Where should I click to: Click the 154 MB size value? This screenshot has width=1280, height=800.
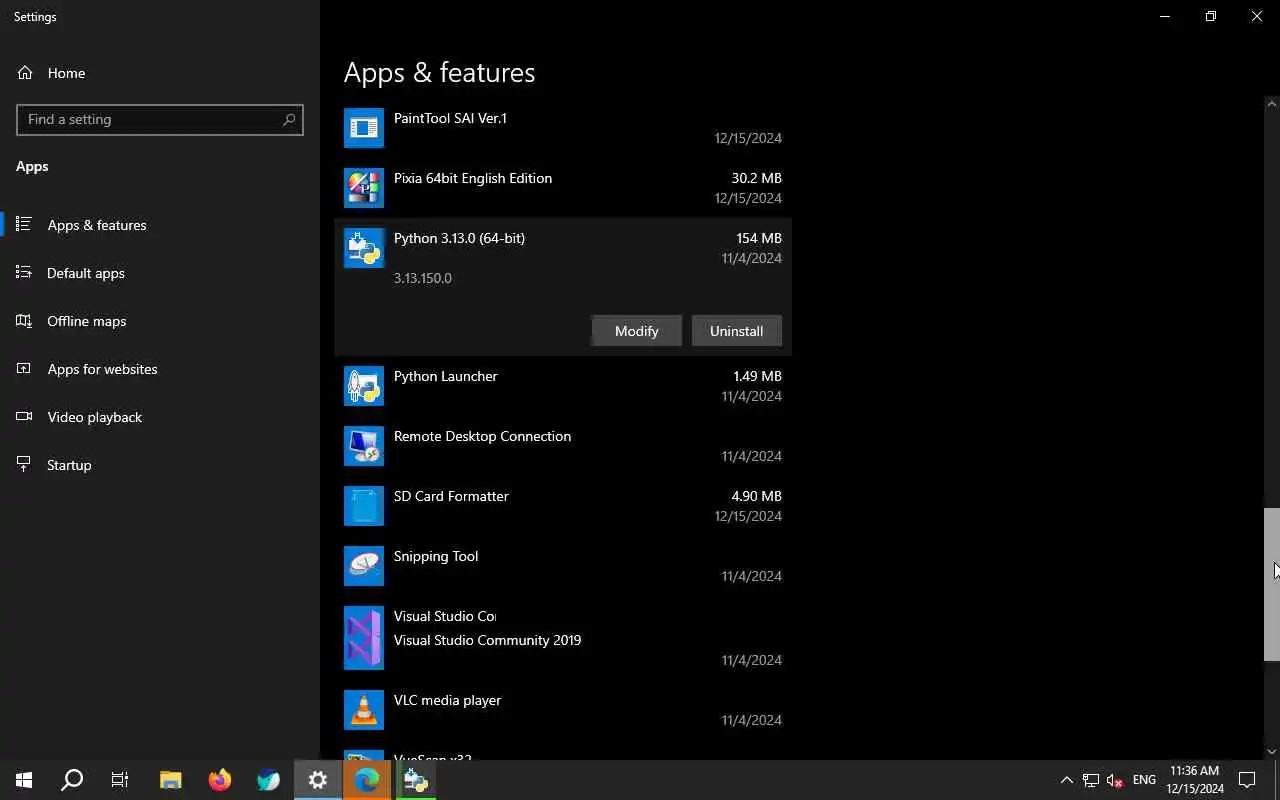coord(759,238)
